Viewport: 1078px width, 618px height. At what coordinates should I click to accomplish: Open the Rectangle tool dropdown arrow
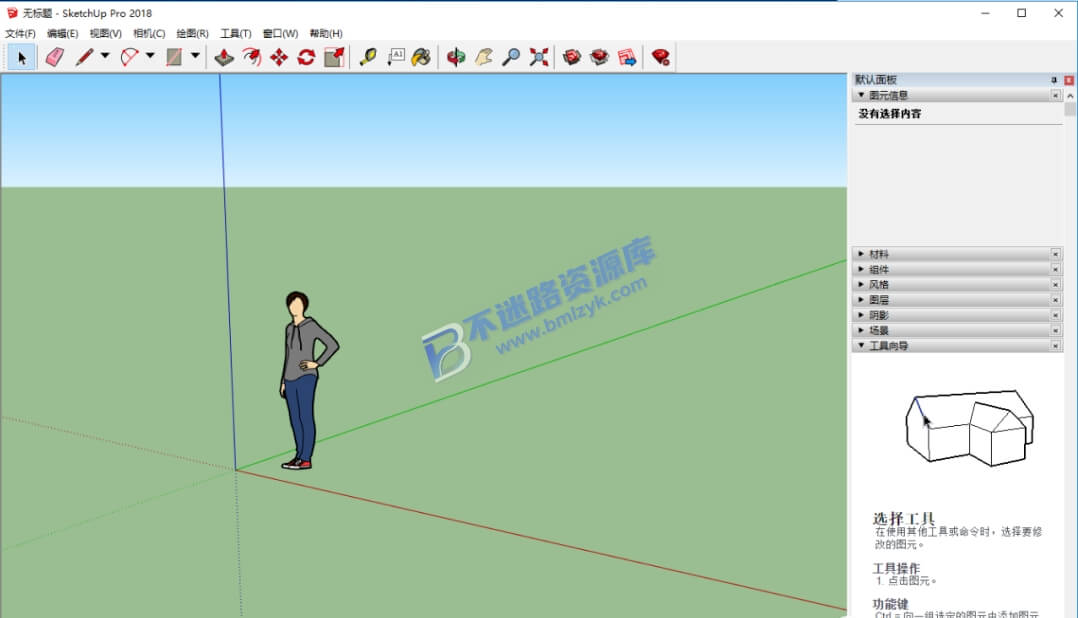click(195, 56)
